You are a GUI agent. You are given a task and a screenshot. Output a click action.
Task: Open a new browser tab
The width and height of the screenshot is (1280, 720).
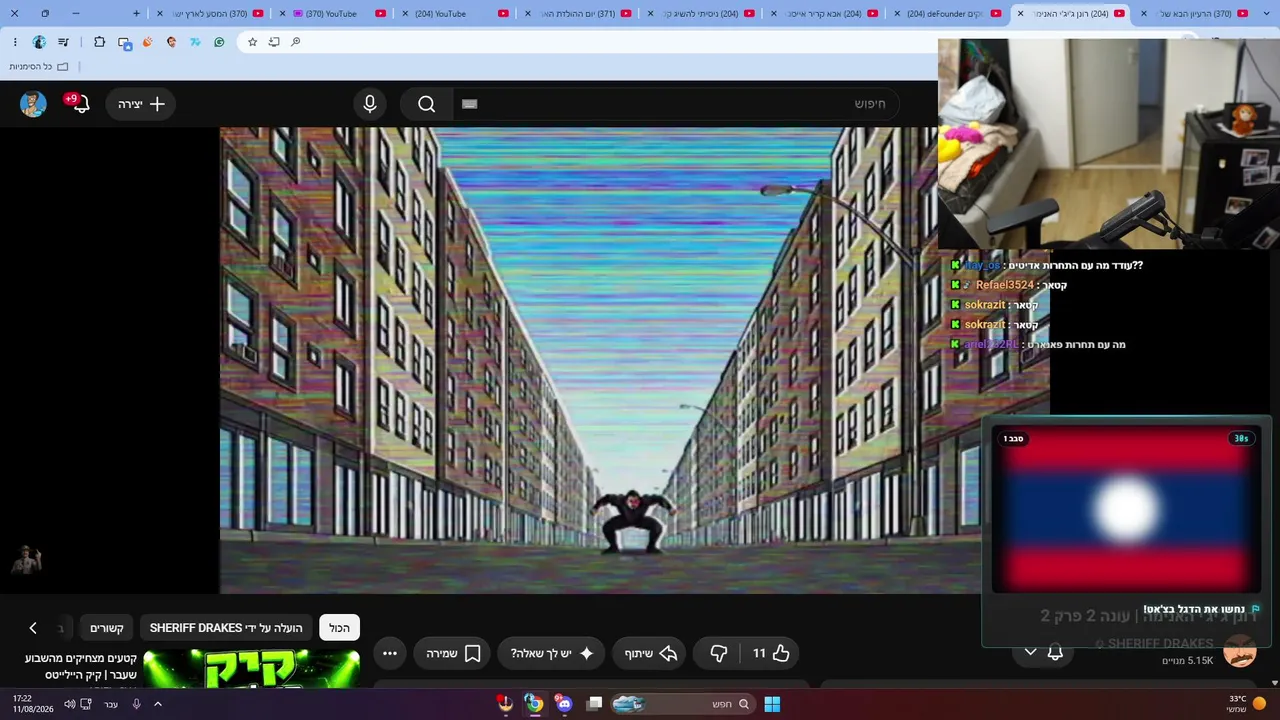137,13
